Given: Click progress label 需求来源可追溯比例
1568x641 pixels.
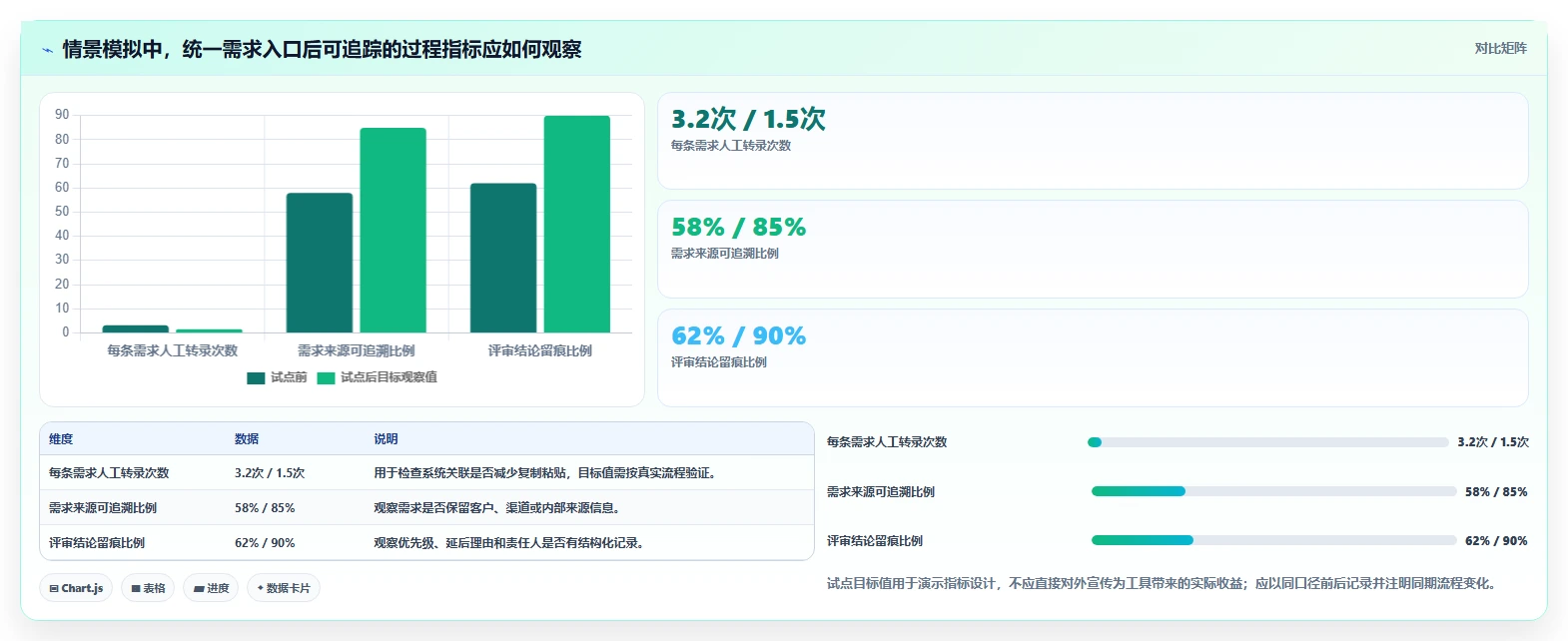Looking at the screenshot, I should 881,492.
